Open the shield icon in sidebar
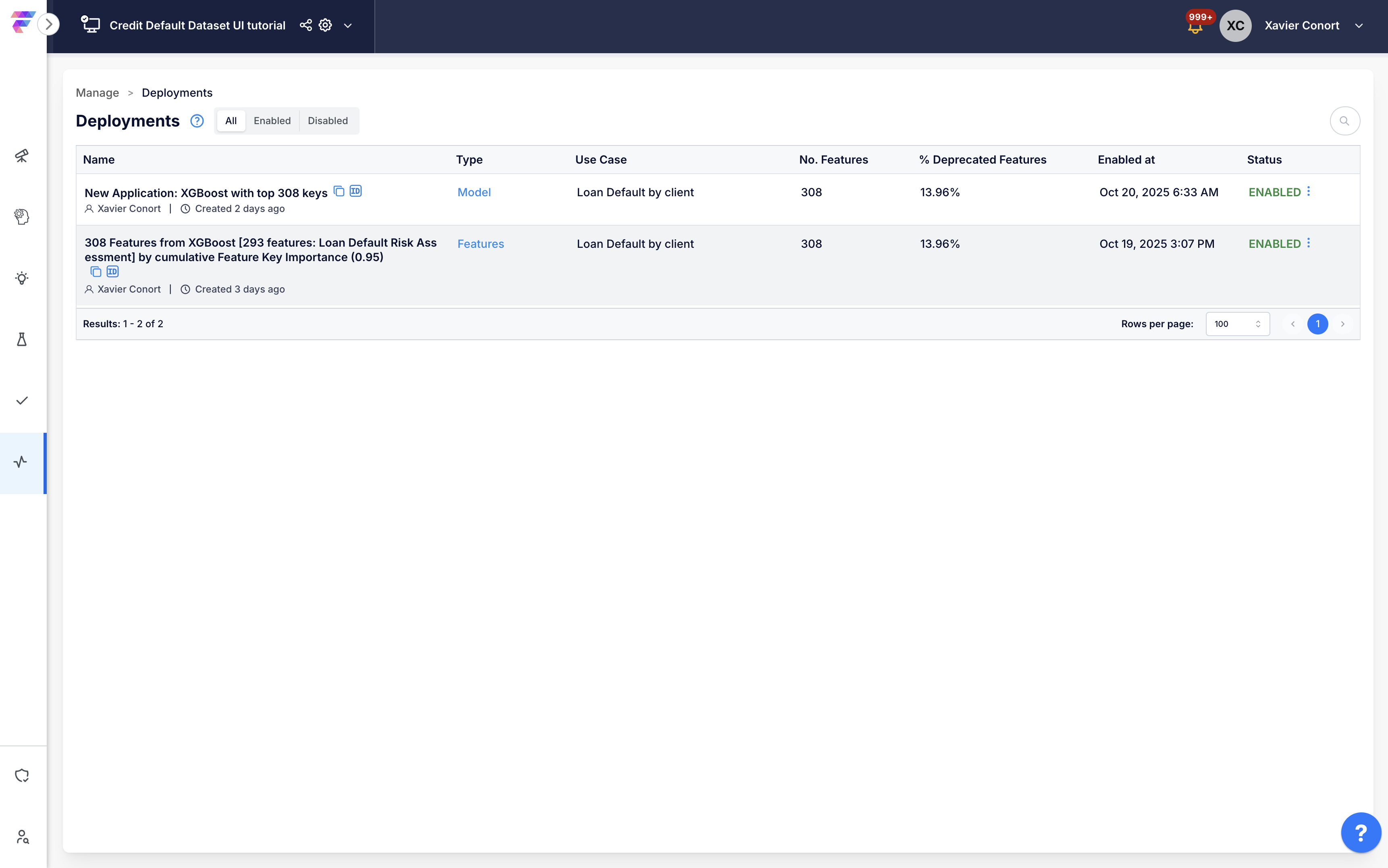 (x=22, y=776)
